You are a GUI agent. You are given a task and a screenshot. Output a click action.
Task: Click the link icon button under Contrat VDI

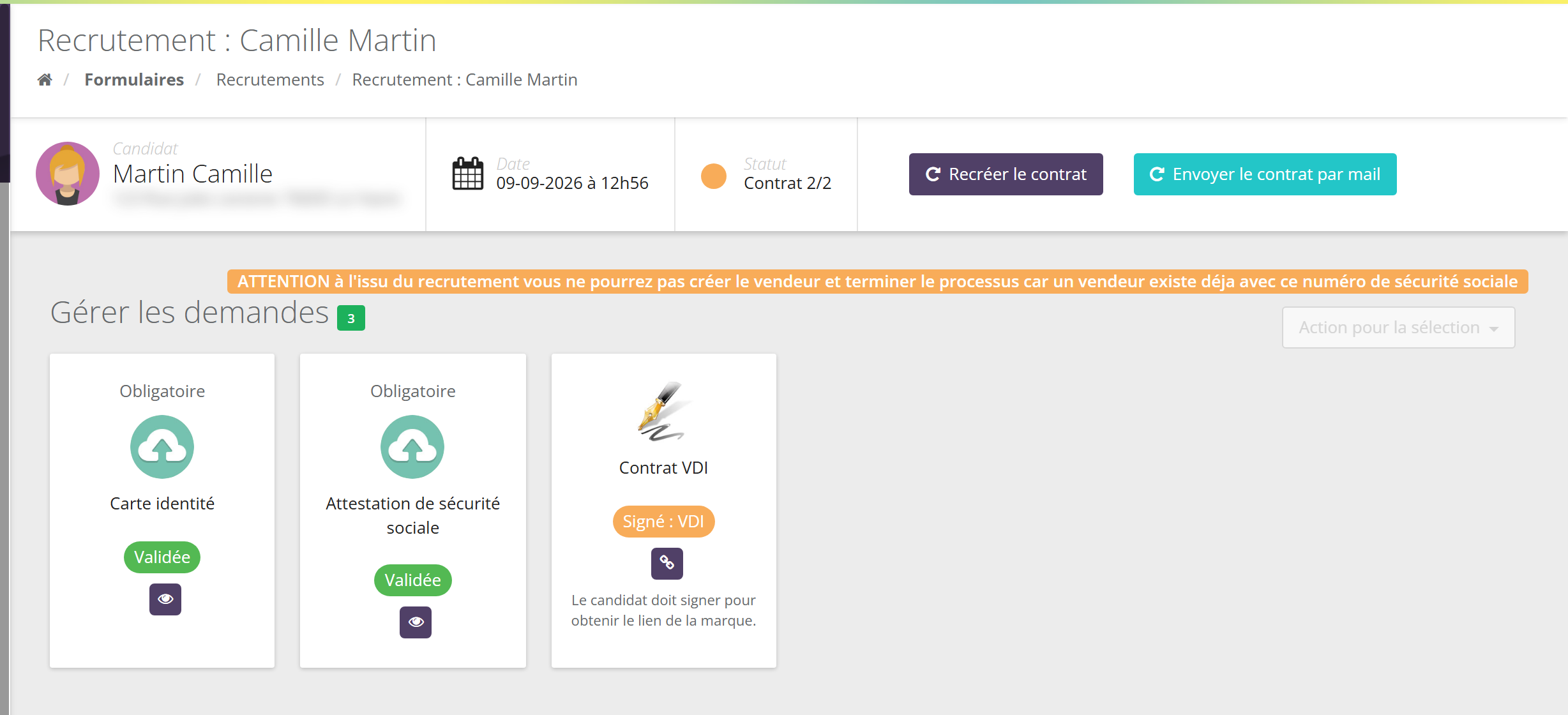[x=667, y=564]
